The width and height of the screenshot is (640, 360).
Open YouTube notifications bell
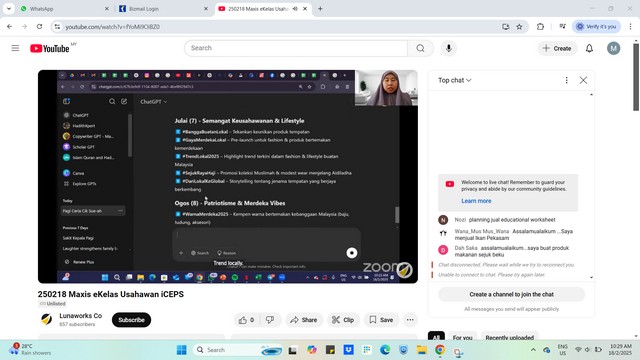coord(589,48)
